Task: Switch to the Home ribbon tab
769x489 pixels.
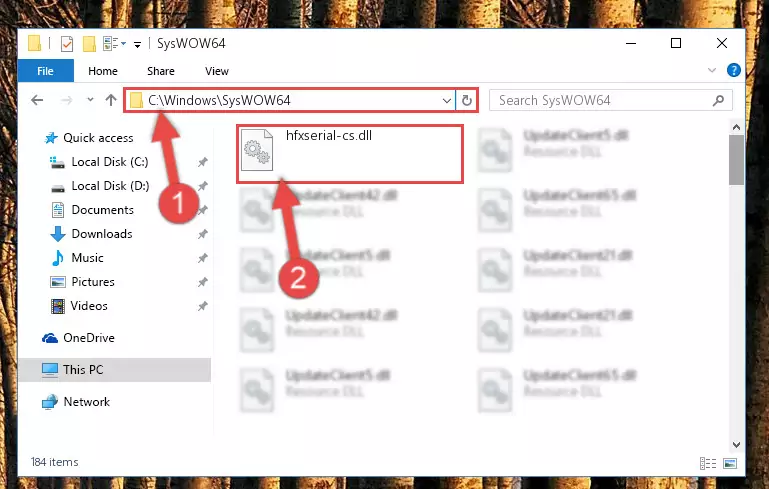Action: coord(103,71)
